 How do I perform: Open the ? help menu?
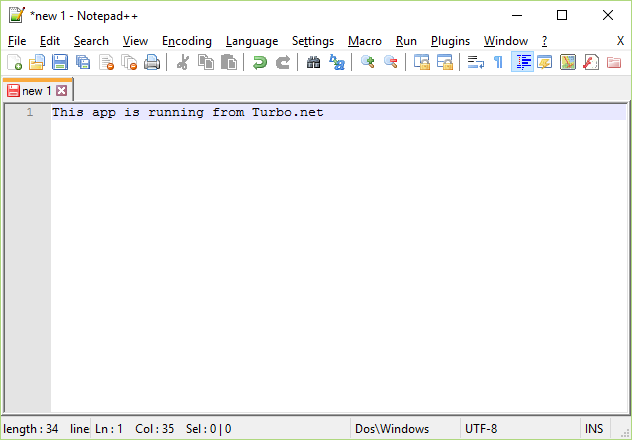pyautogui.click(x=545, y=41)
